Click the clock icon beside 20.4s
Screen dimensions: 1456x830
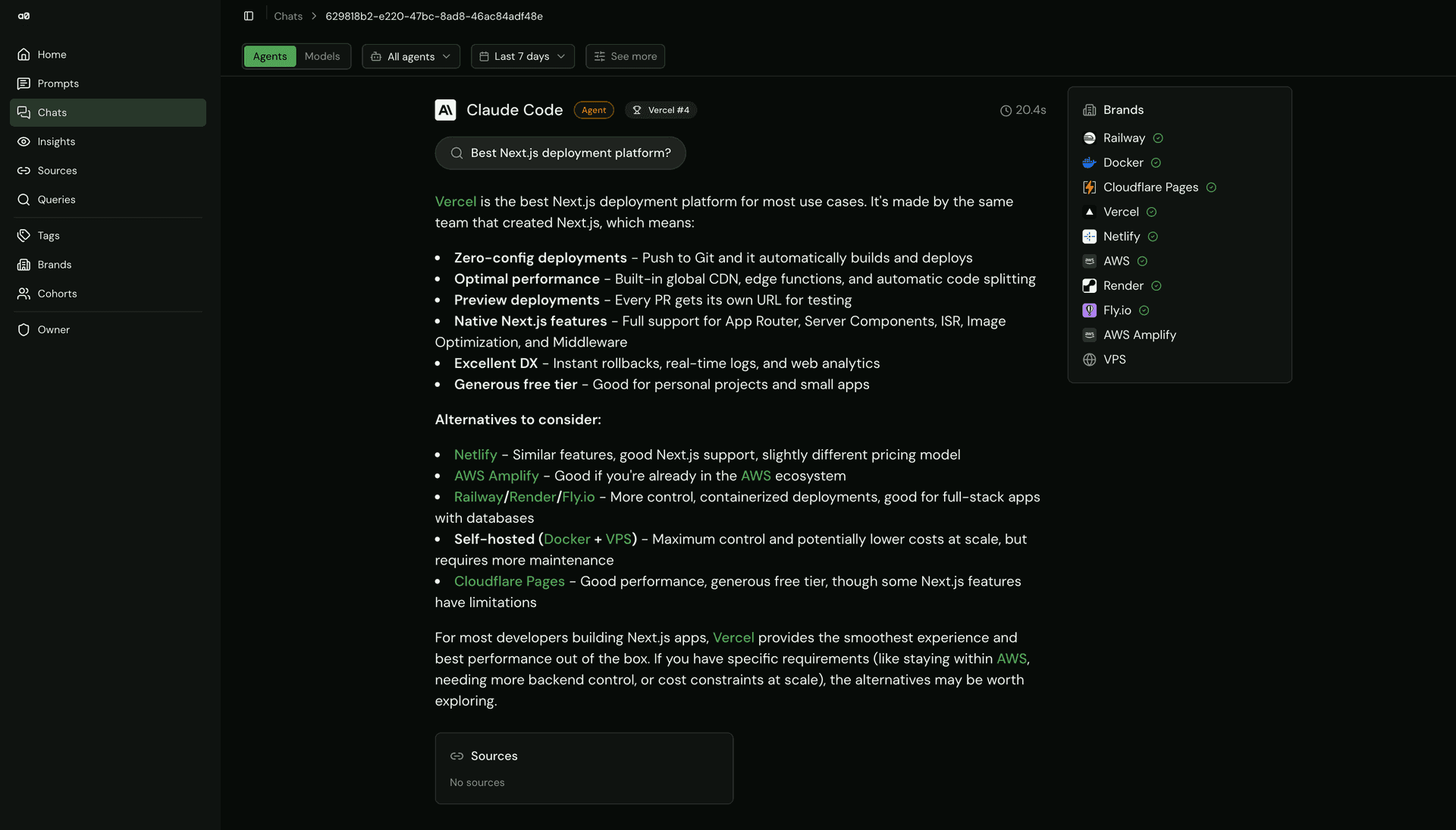[1006, 111]
